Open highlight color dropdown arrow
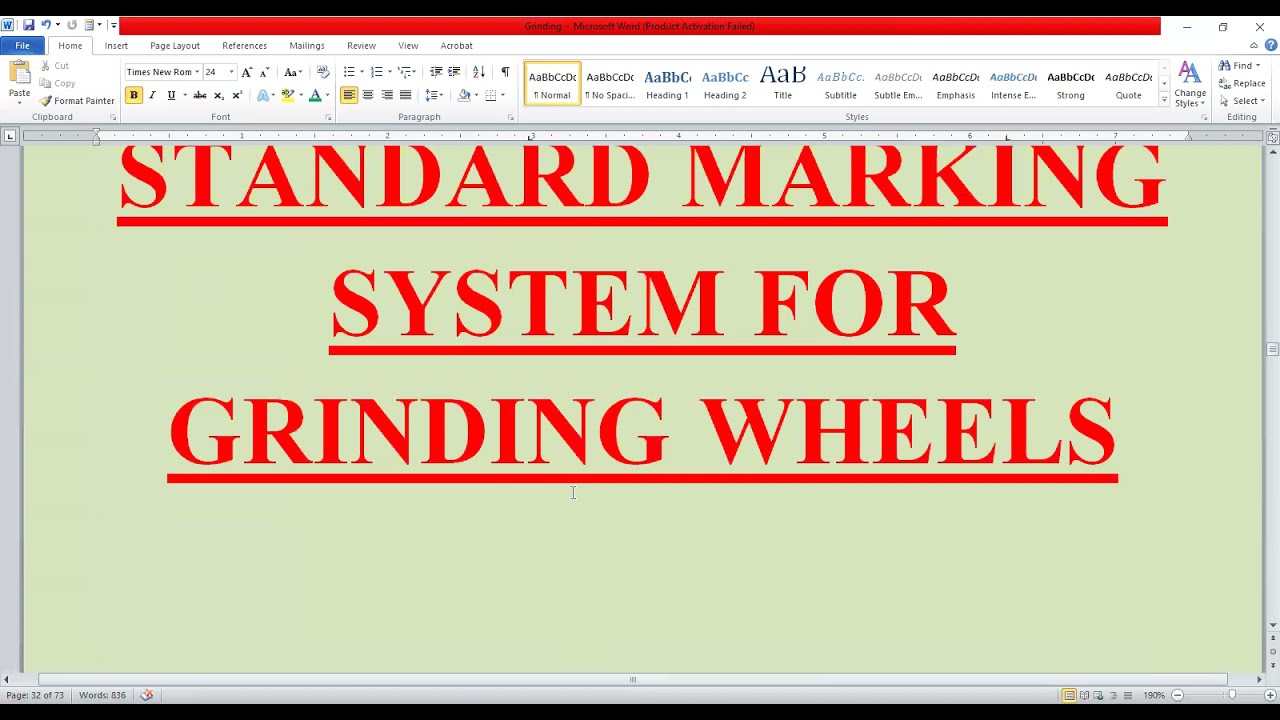Viewport: 1280px width, 720px height. coord(300,95)
